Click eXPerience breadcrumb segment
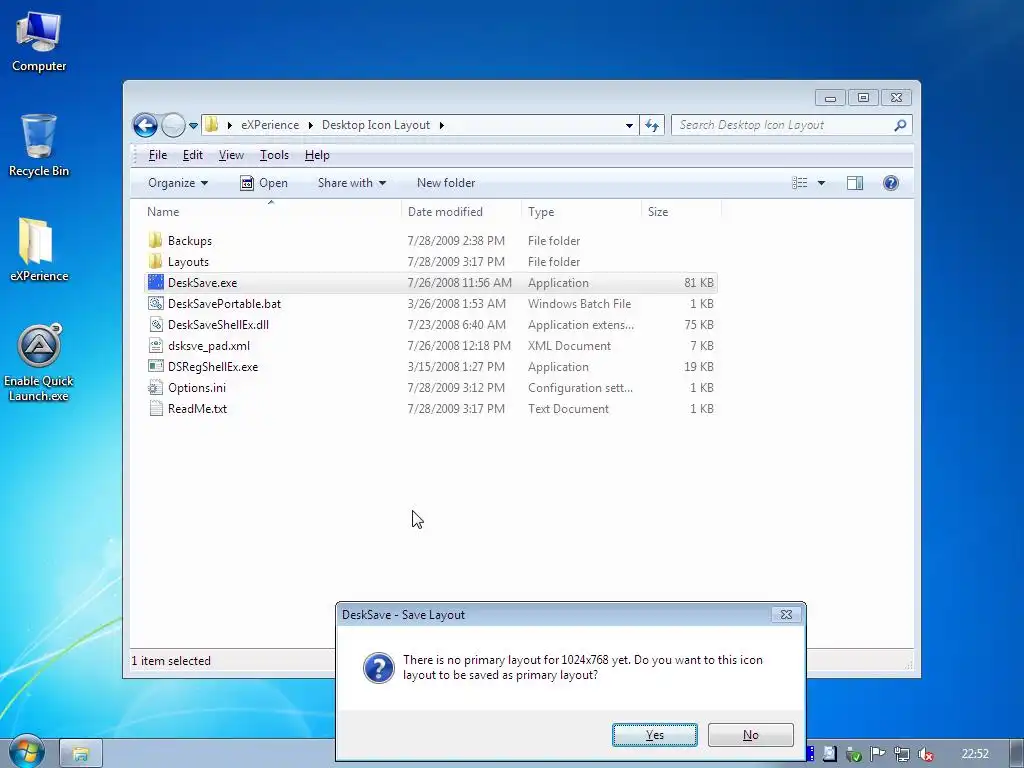The width and height of the screenshot is (1024, 768). click(270, 125)
